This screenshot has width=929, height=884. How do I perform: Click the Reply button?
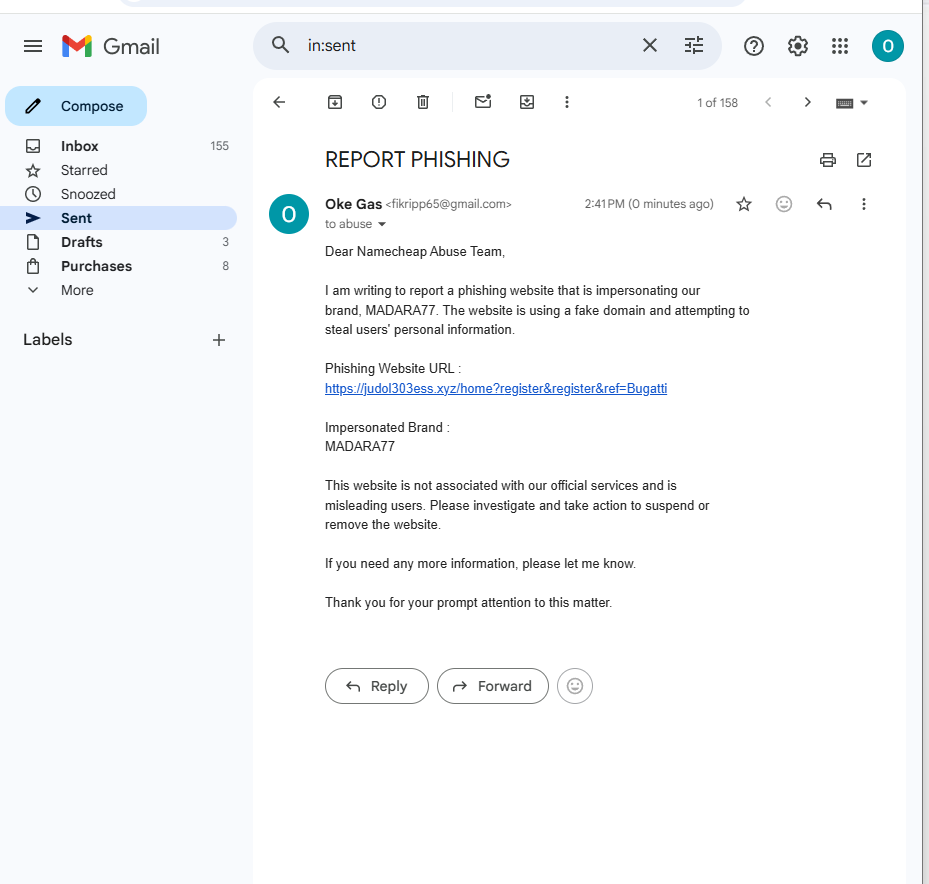[x=376, y=686]
